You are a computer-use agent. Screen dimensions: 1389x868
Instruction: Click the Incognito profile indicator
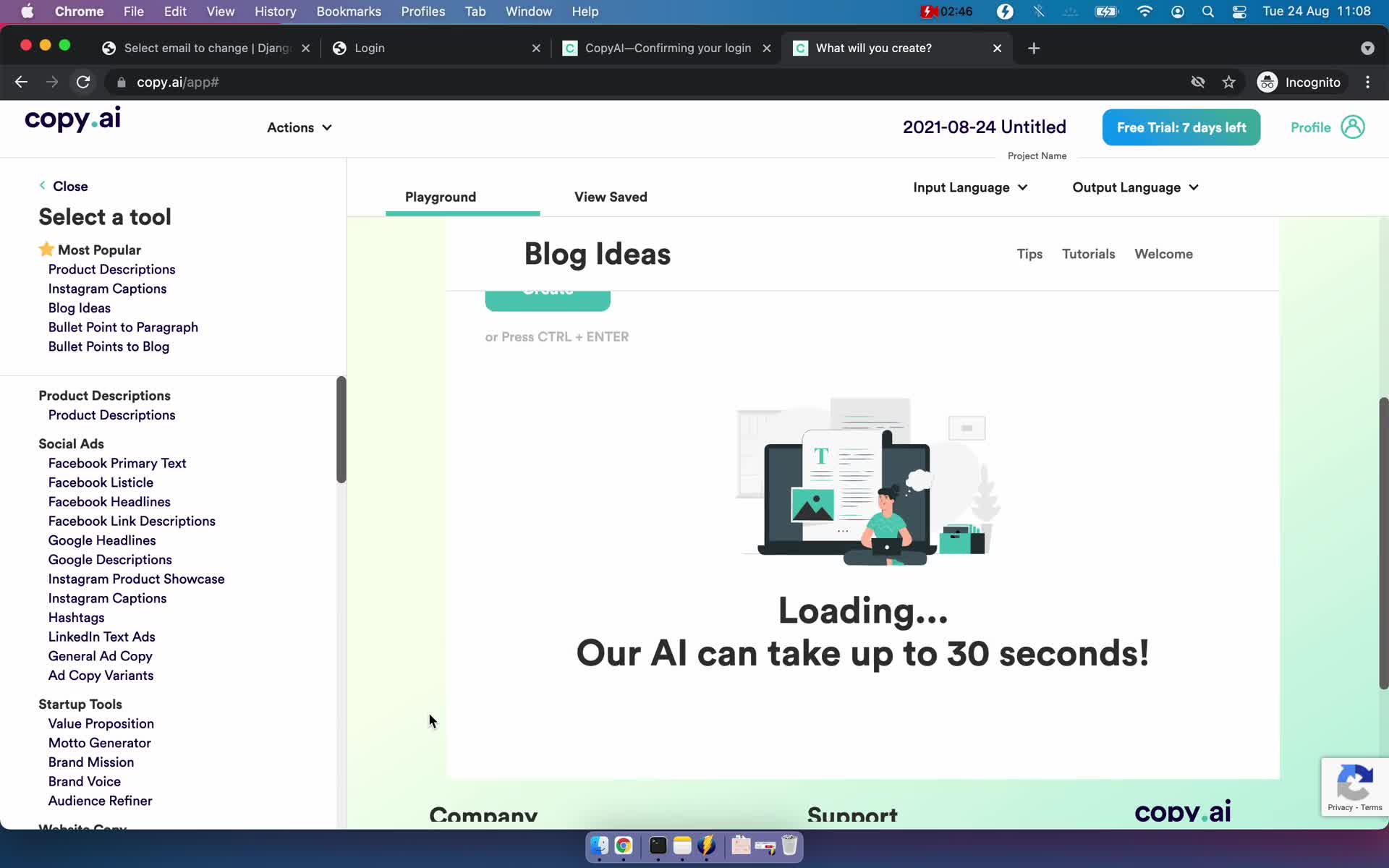coord(1299,82)
